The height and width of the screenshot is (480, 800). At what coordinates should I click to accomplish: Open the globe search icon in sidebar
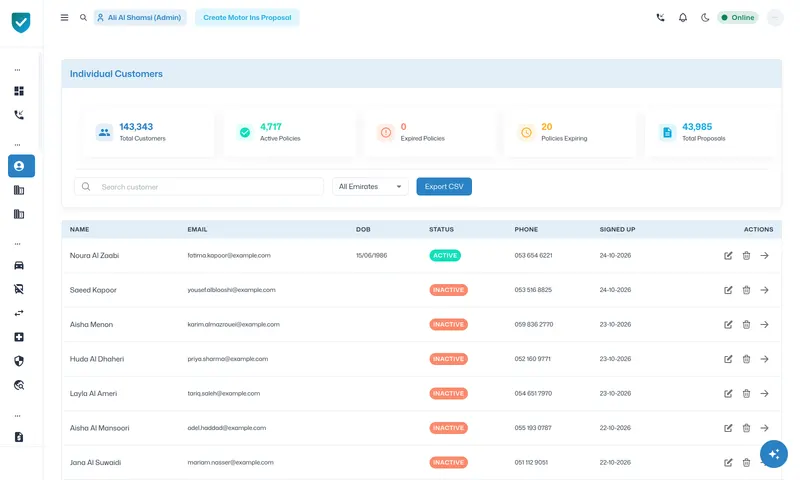pos(19,385)
